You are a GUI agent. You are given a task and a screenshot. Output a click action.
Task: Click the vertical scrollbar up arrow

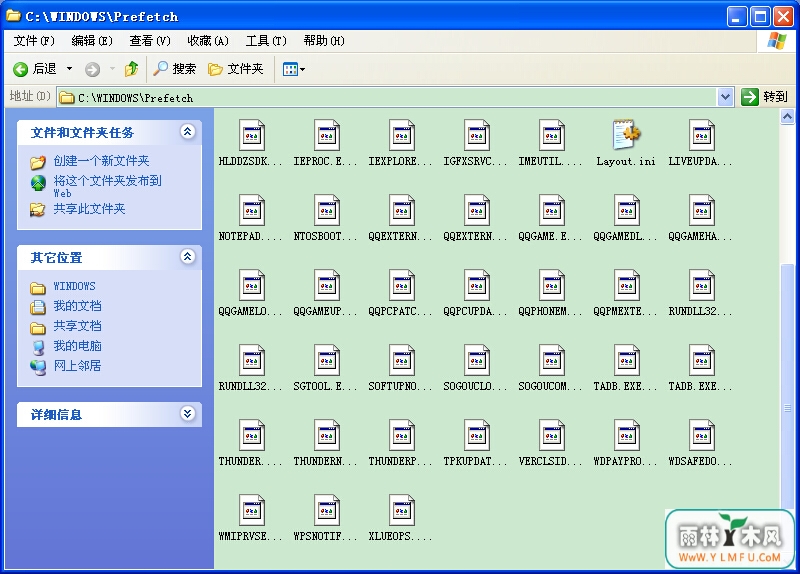[787, 117]
